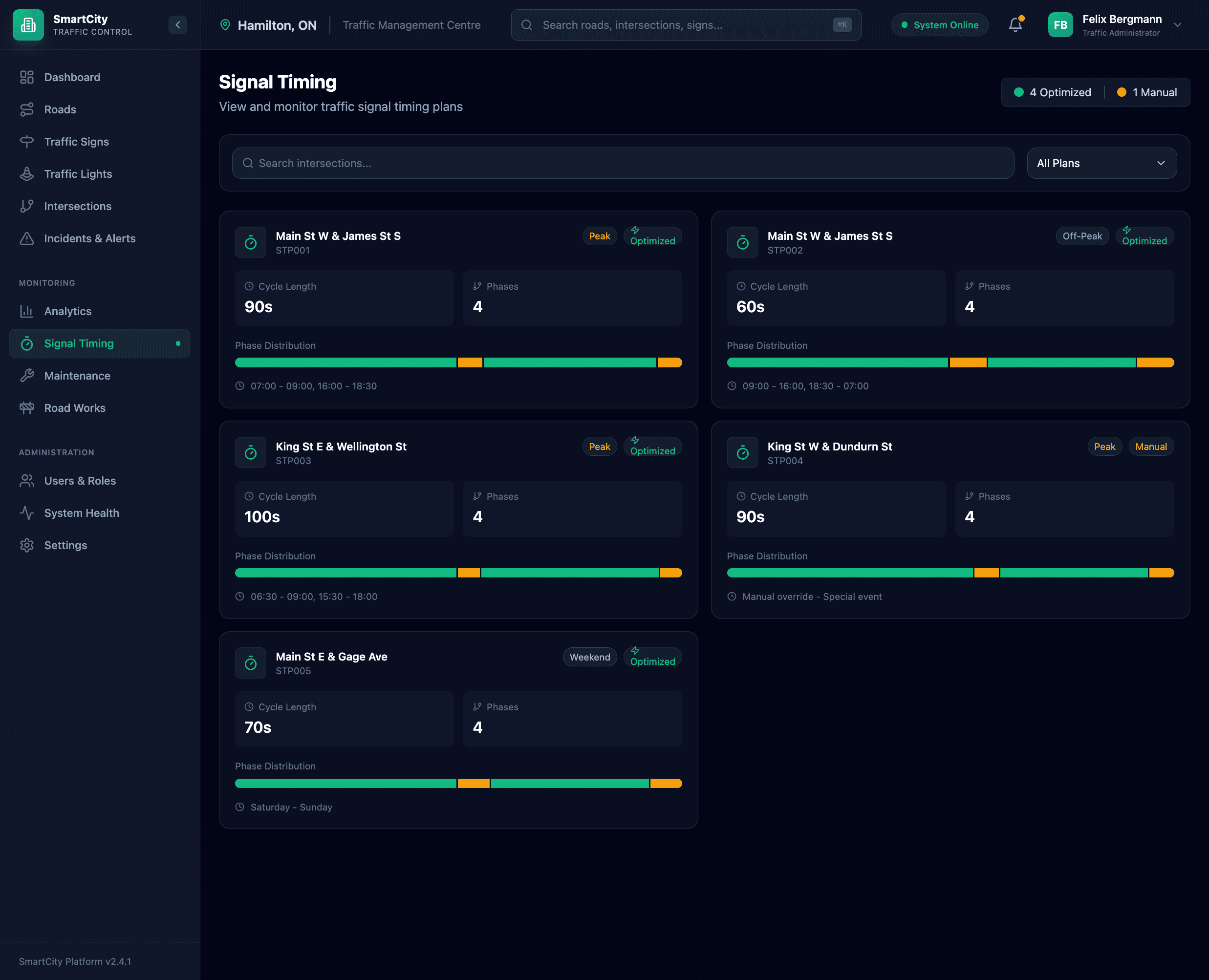Viewport: 1209px width, 980px height.
Task: Click the System Health pulse icon
Action: point(26,512)
